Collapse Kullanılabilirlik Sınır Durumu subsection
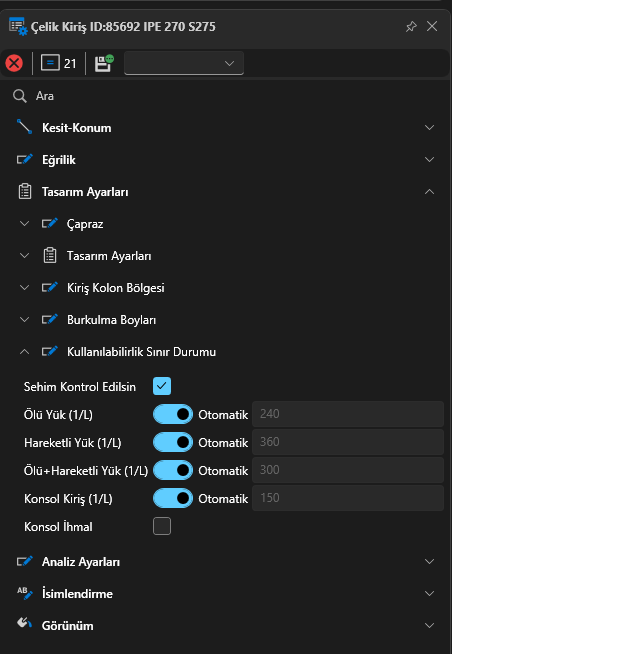617x654 pixels. pyautogui.click(x=25, y=352)
